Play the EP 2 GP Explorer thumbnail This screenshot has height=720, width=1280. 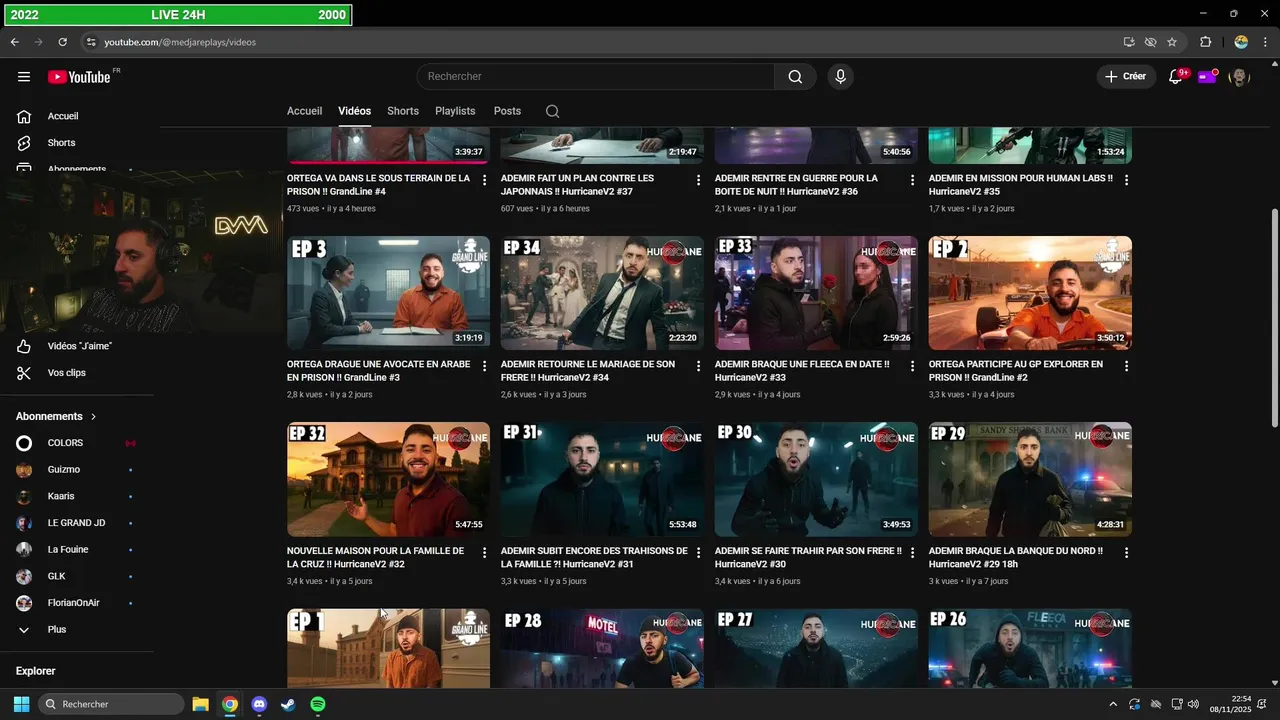click(x=1030, y=293)
